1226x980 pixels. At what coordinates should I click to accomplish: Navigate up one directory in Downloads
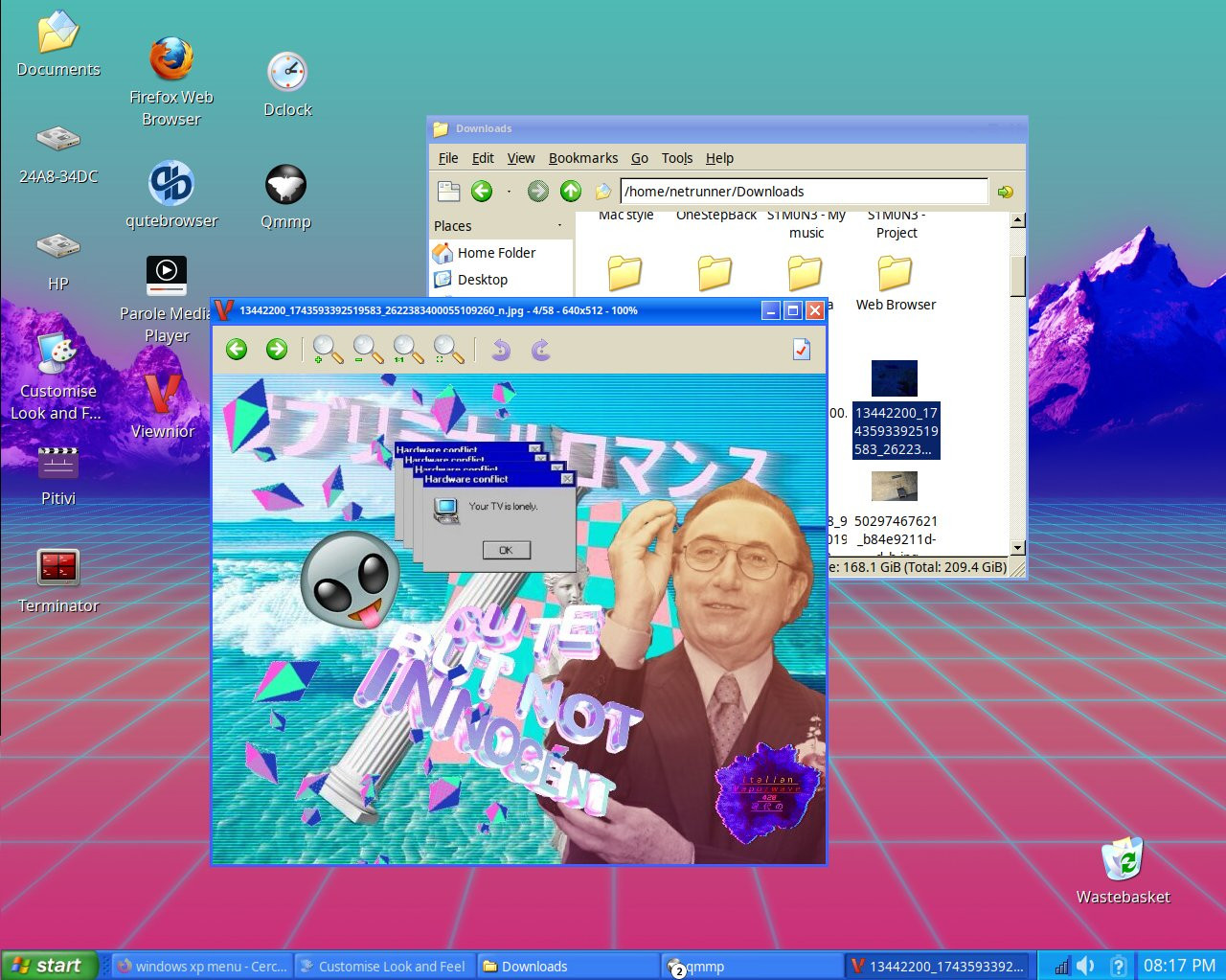click(570, 192)
